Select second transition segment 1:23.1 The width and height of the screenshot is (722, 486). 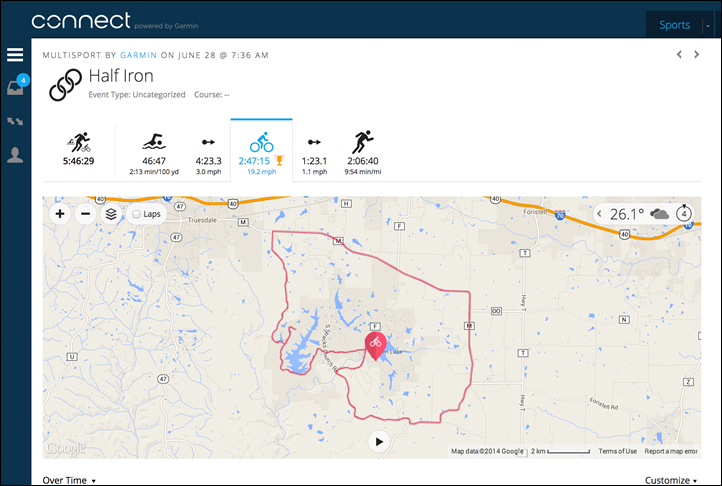(x=314, y=156)
